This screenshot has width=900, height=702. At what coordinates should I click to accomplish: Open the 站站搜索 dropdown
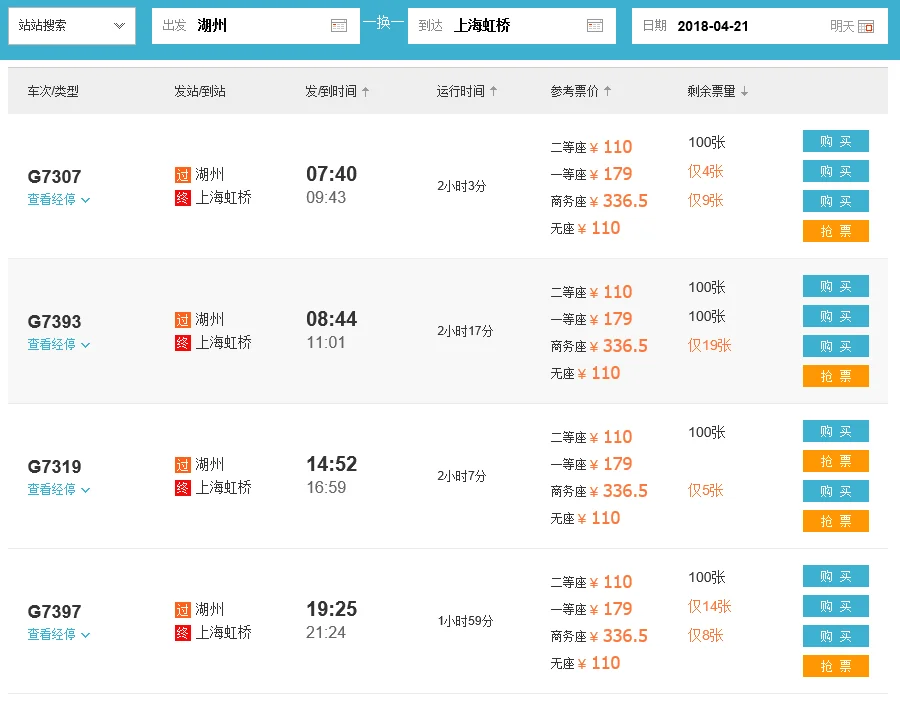click(x=71, y=25)
